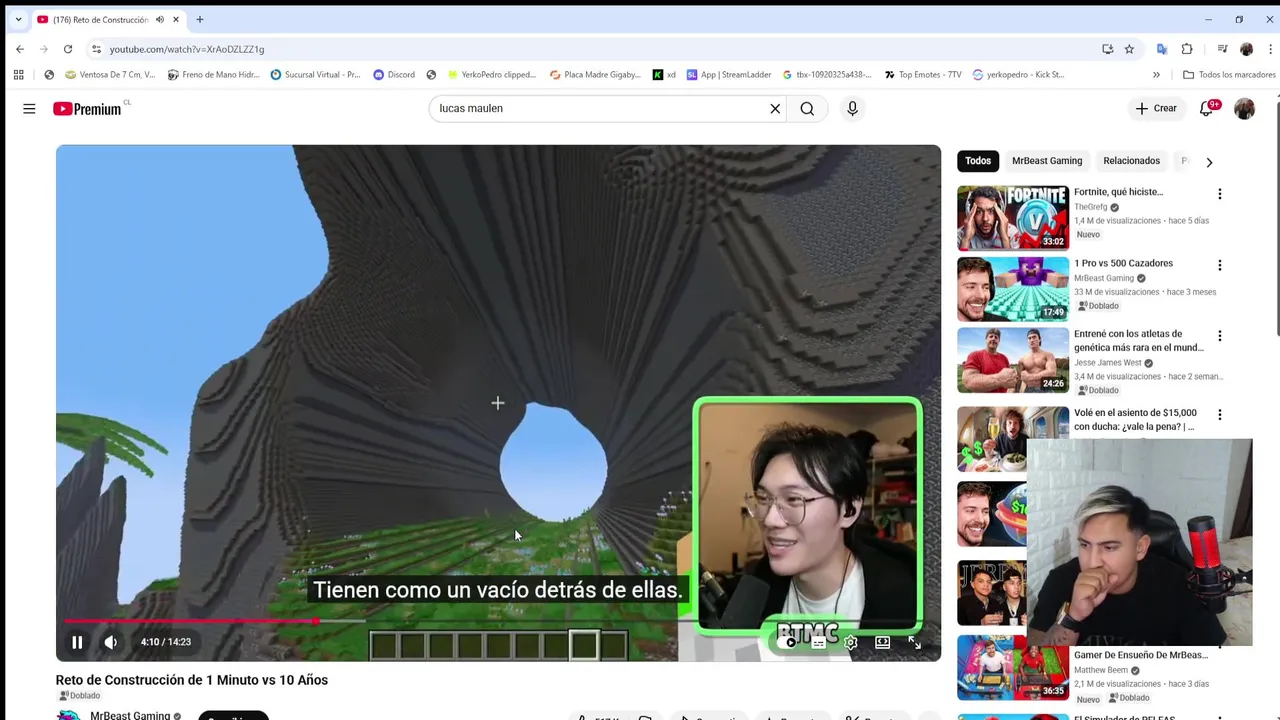The image size is (1280, 720).
Task: Open the App | StreamLadder bookmark
Action: (x=728, y=74)
